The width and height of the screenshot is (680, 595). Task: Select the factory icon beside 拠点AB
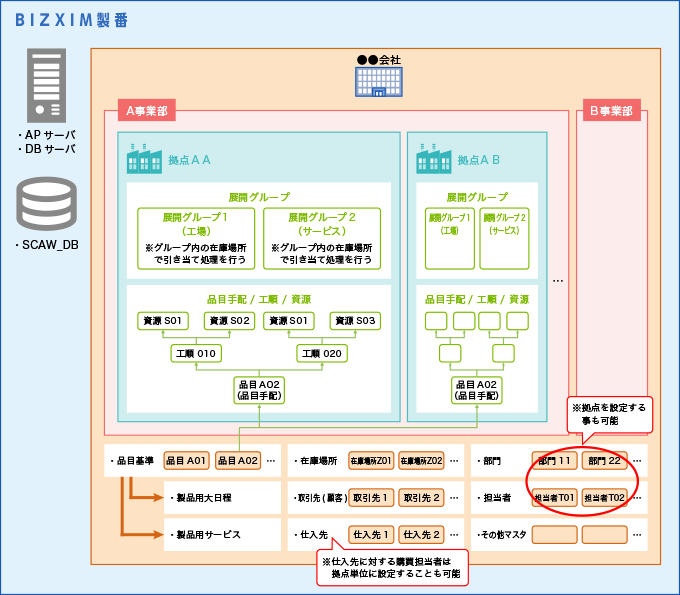click(434, 158)
